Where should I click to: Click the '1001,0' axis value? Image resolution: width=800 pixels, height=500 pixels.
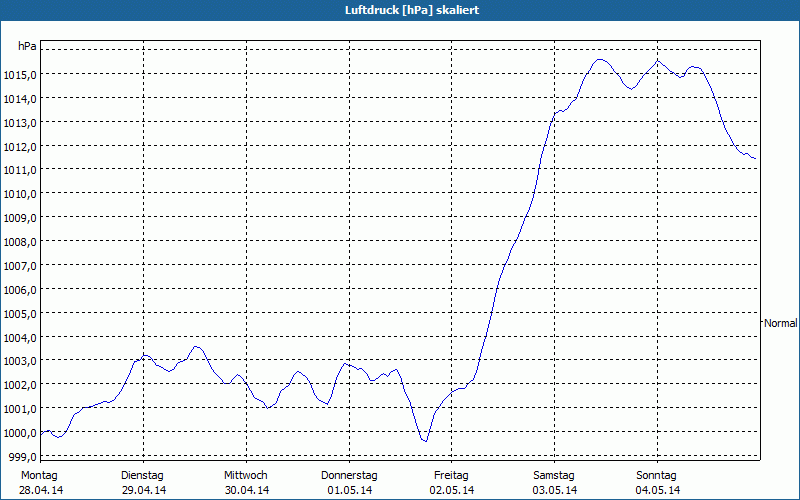click(x=20, y=410)
